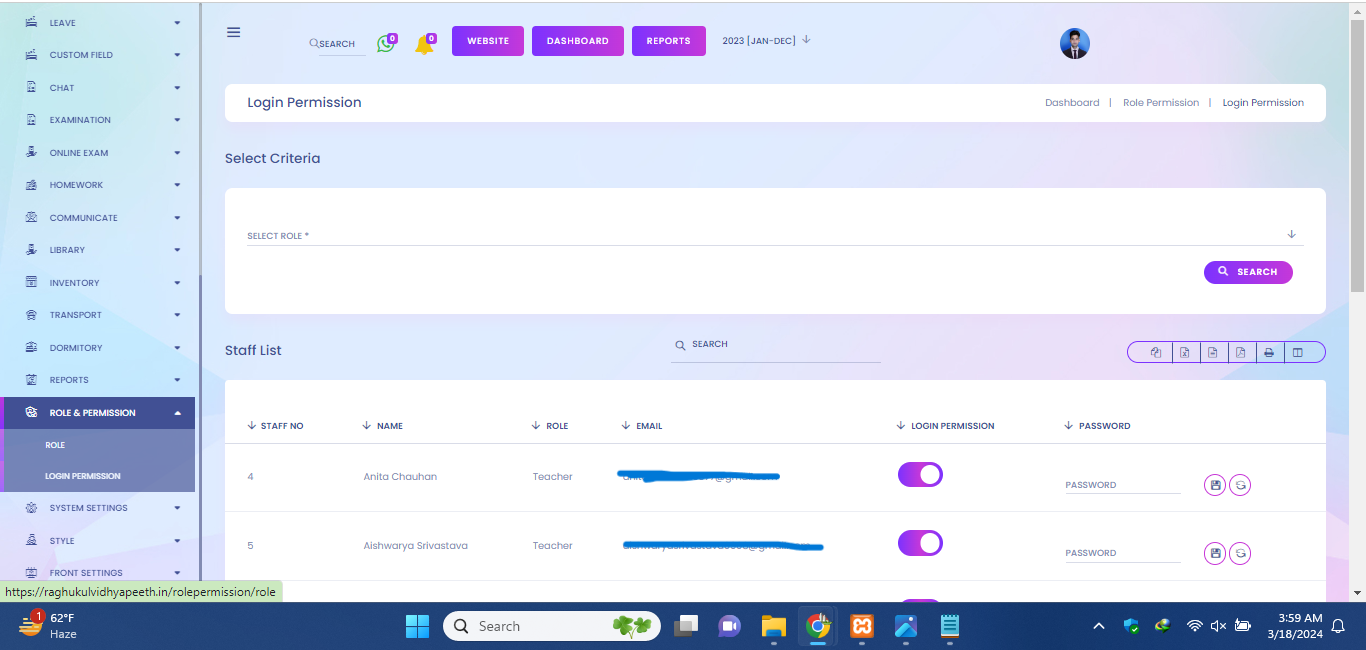Export staff list to Excel
Screen dimensions: 1366x650
(1184, 352)
